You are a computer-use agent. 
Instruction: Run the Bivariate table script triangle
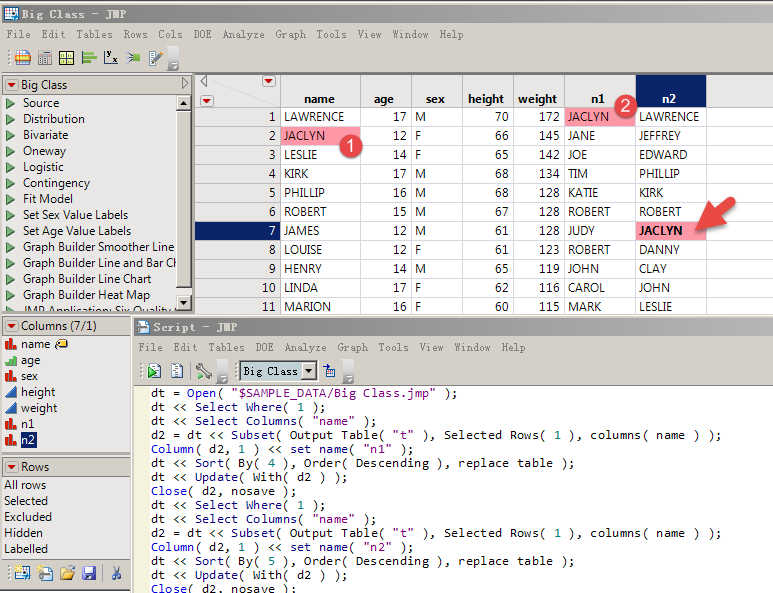pyautogui.click(x=11, y=135)
